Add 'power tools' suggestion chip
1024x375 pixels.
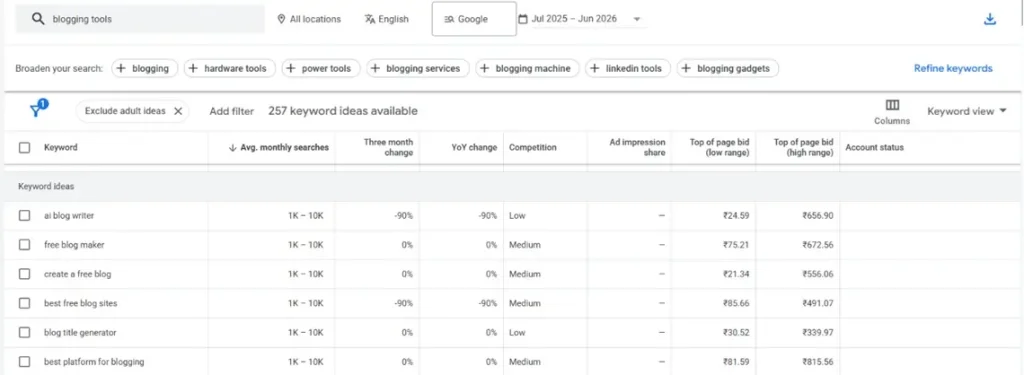click(321, 69)
